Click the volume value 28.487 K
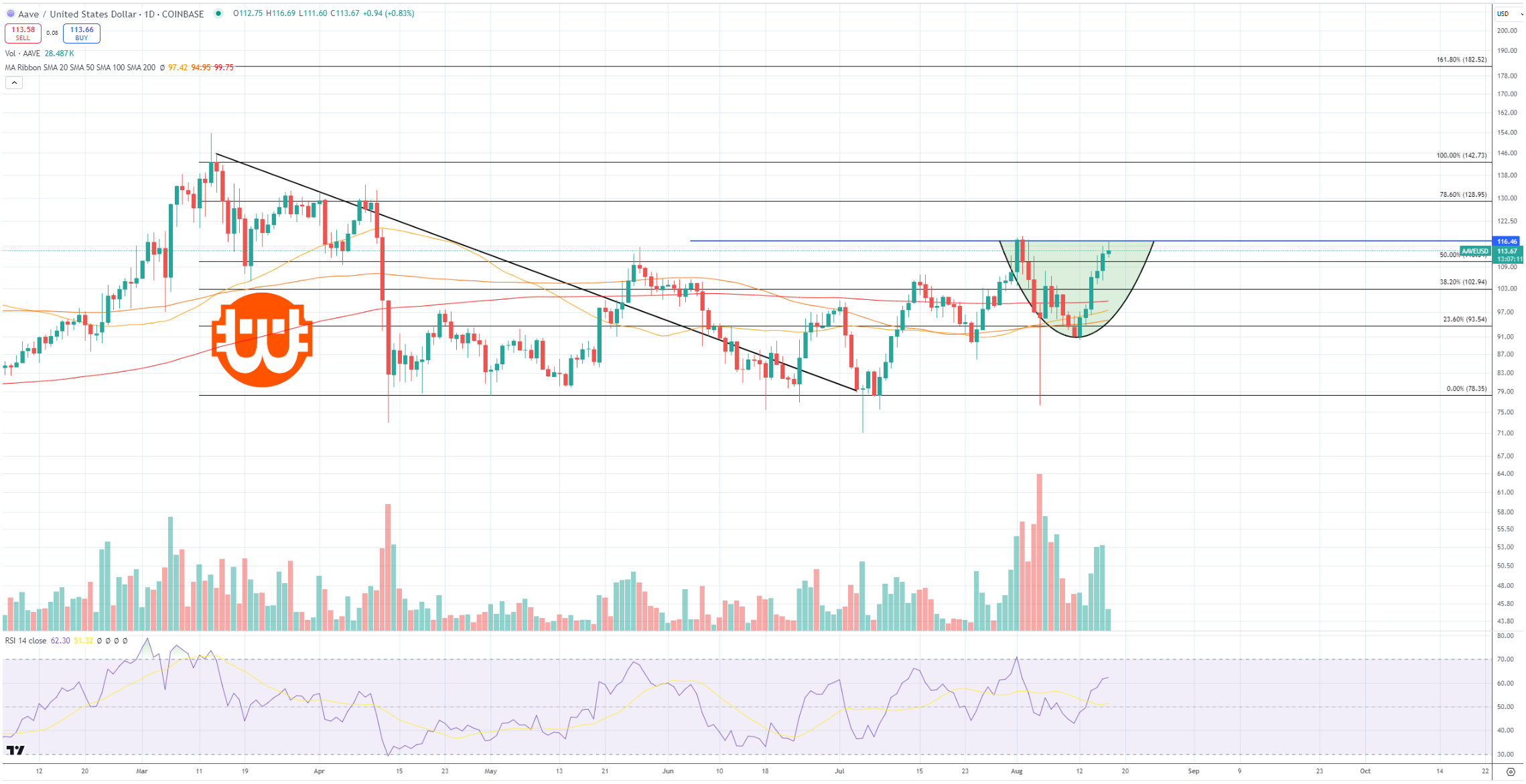This screenshot has width=1526, height=784. (x=60, y=54)
